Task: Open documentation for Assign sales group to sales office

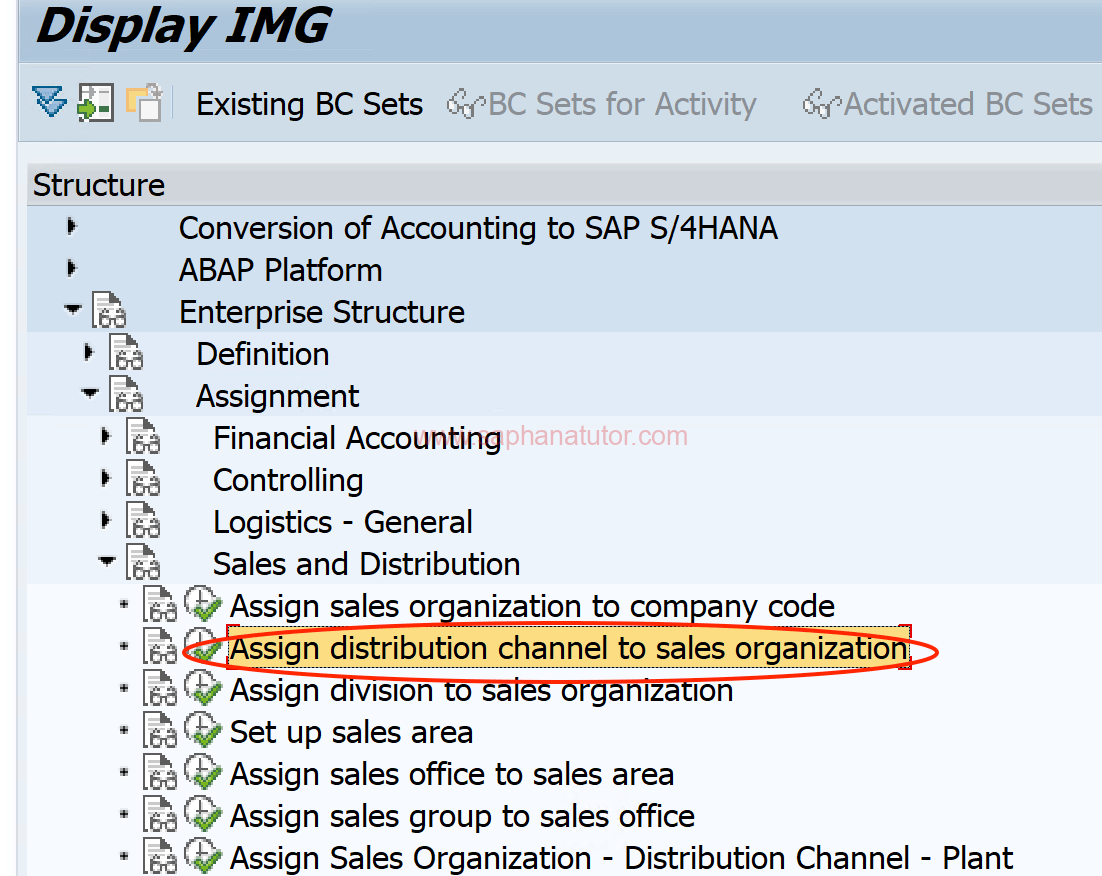Action: (160, 814)
